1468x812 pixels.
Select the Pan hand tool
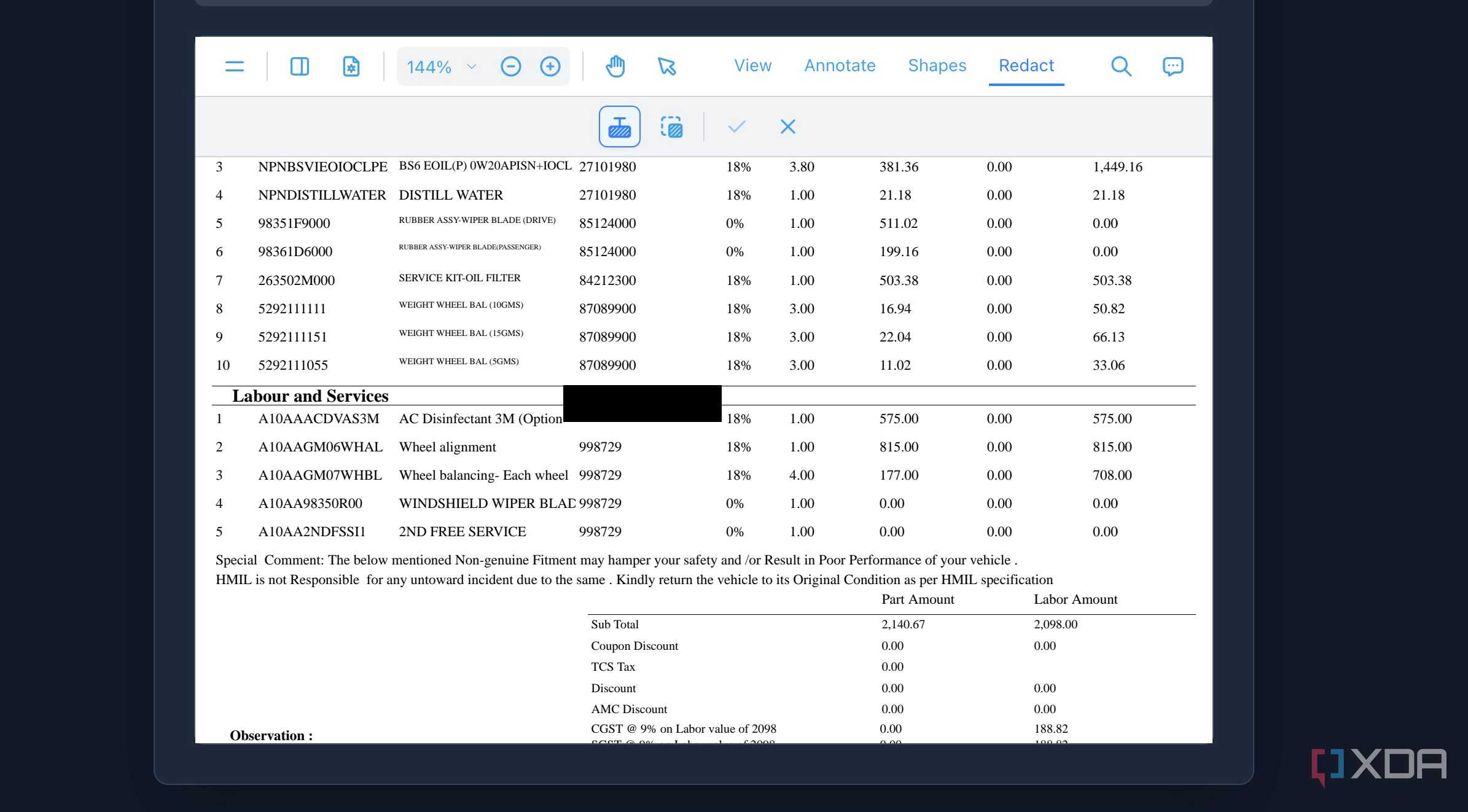(x=615, y=66)
